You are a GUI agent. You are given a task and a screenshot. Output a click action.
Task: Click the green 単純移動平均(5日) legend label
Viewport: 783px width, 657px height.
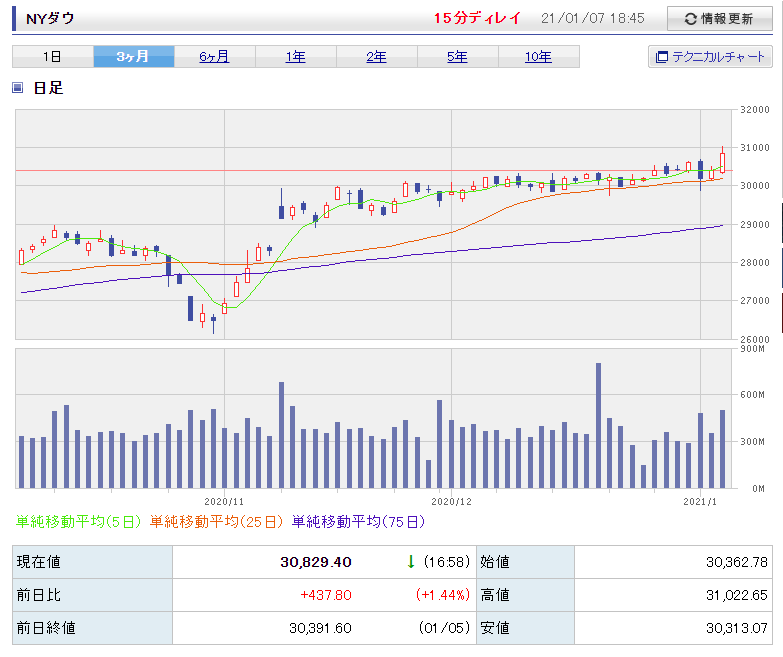coord(79,521)
